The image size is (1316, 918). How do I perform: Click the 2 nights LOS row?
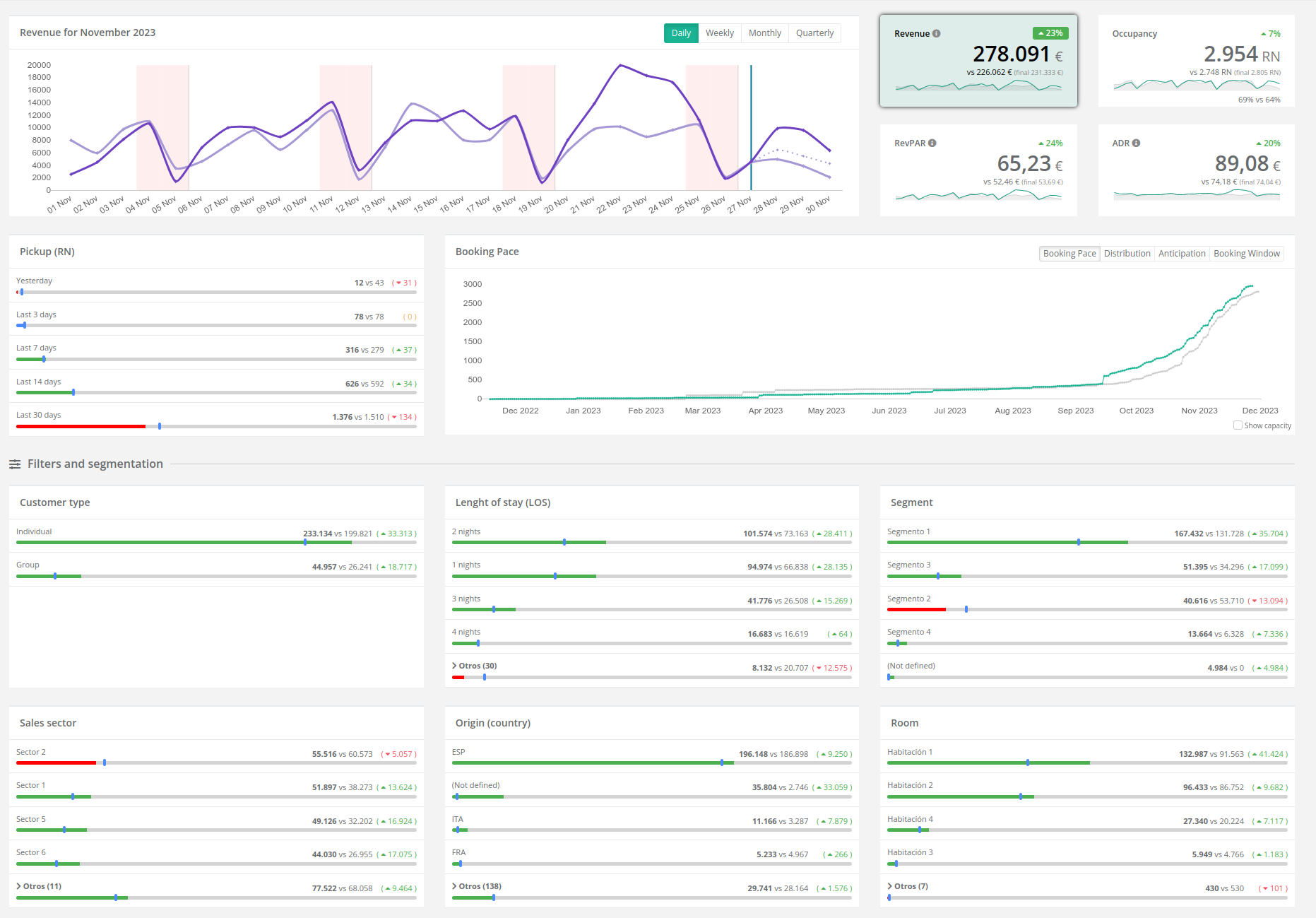pyautogui.click(x=652, y=536)
